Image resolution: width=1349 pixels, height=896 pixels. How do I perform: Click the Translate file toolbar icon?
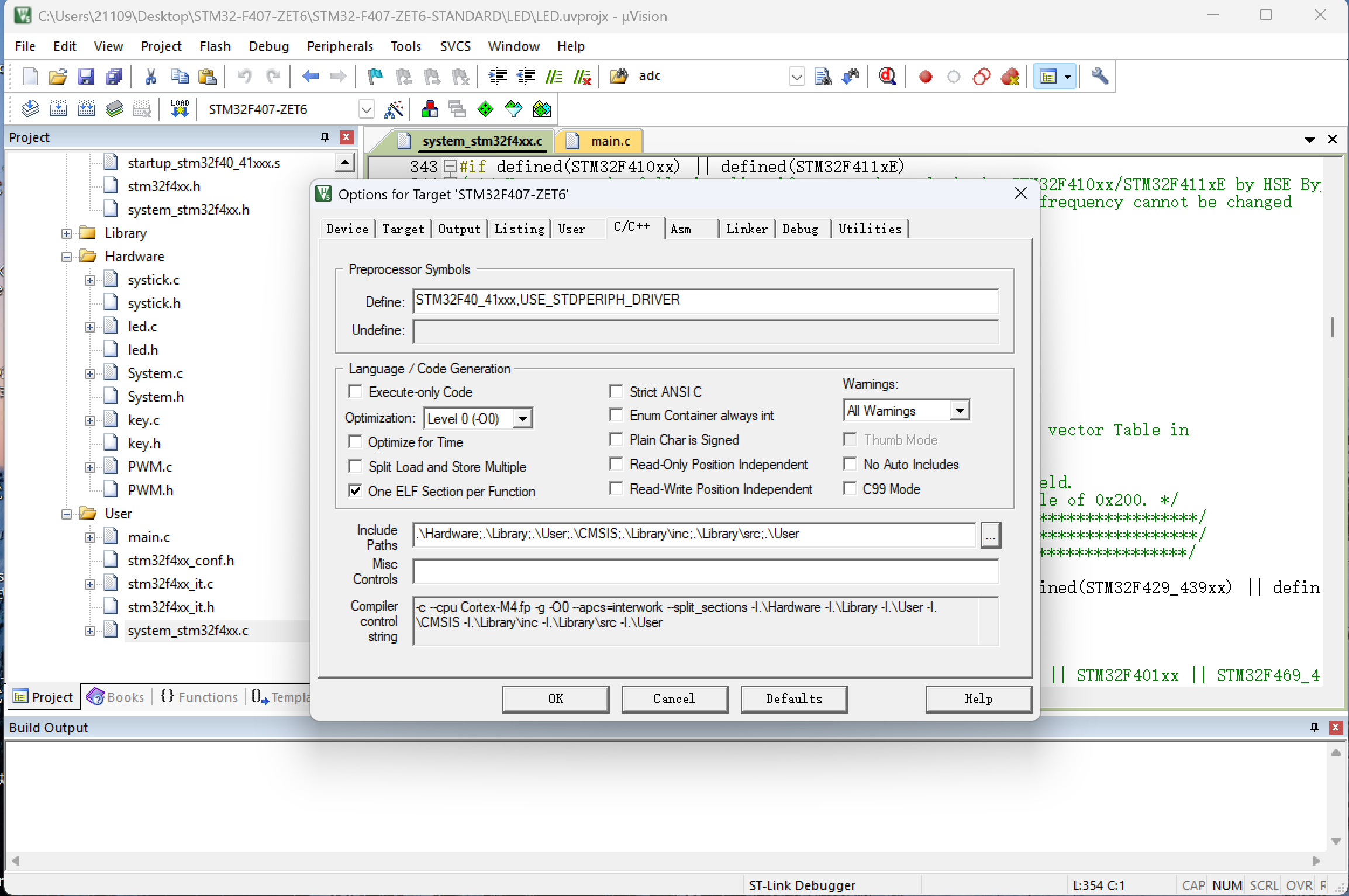pos(30,109)
